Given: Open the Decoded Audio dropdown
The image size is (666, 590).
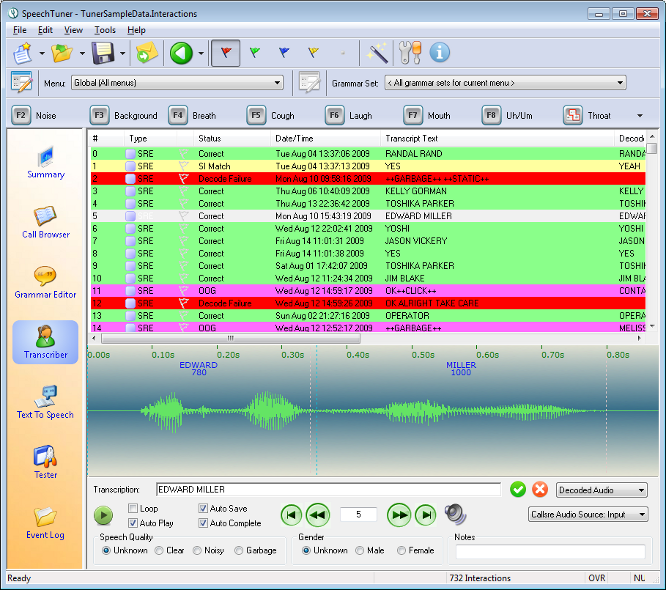Looking at the screenshot, I should (601, 490).
